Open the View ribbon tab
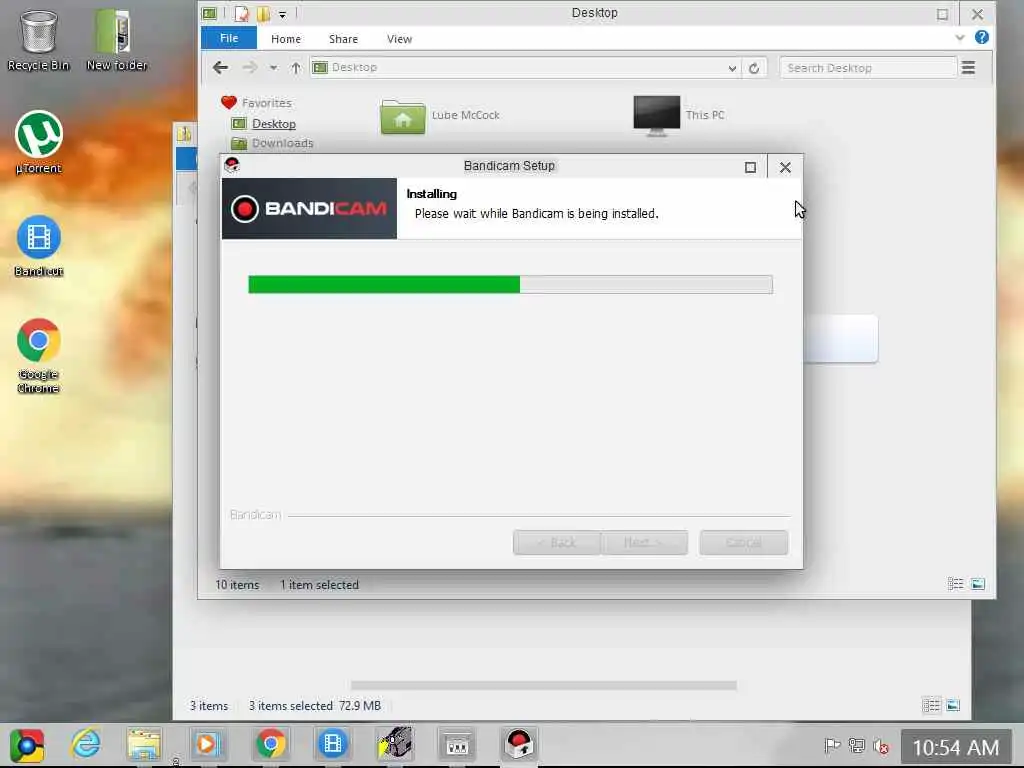The width and height of the screenshot is (1024, 768). 399,39
